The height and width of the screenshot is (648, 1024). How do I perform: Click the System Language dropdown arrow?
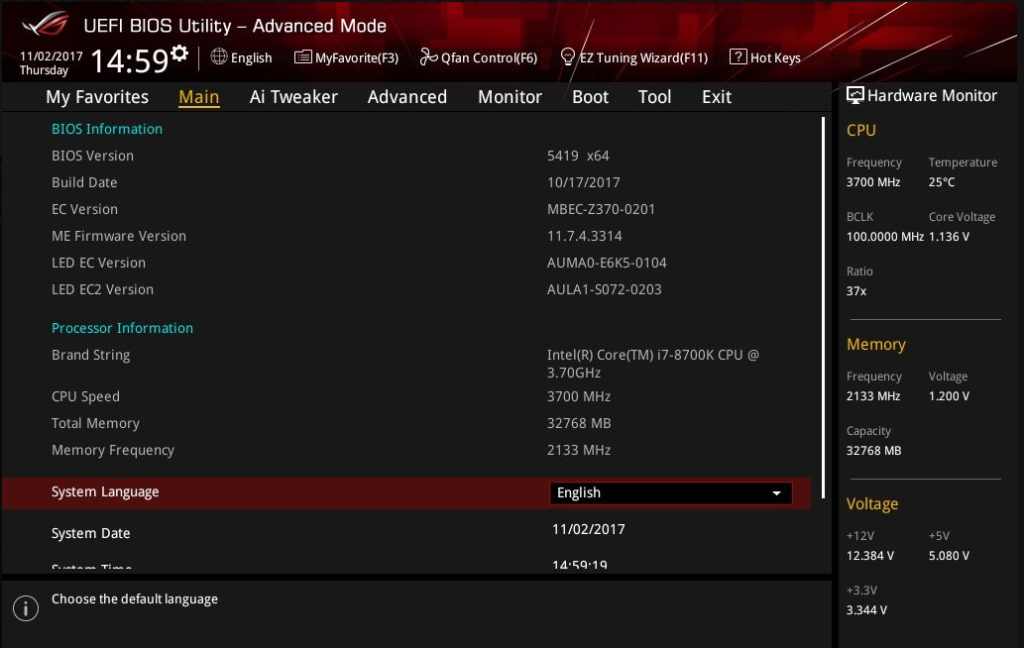click(776, 493)
